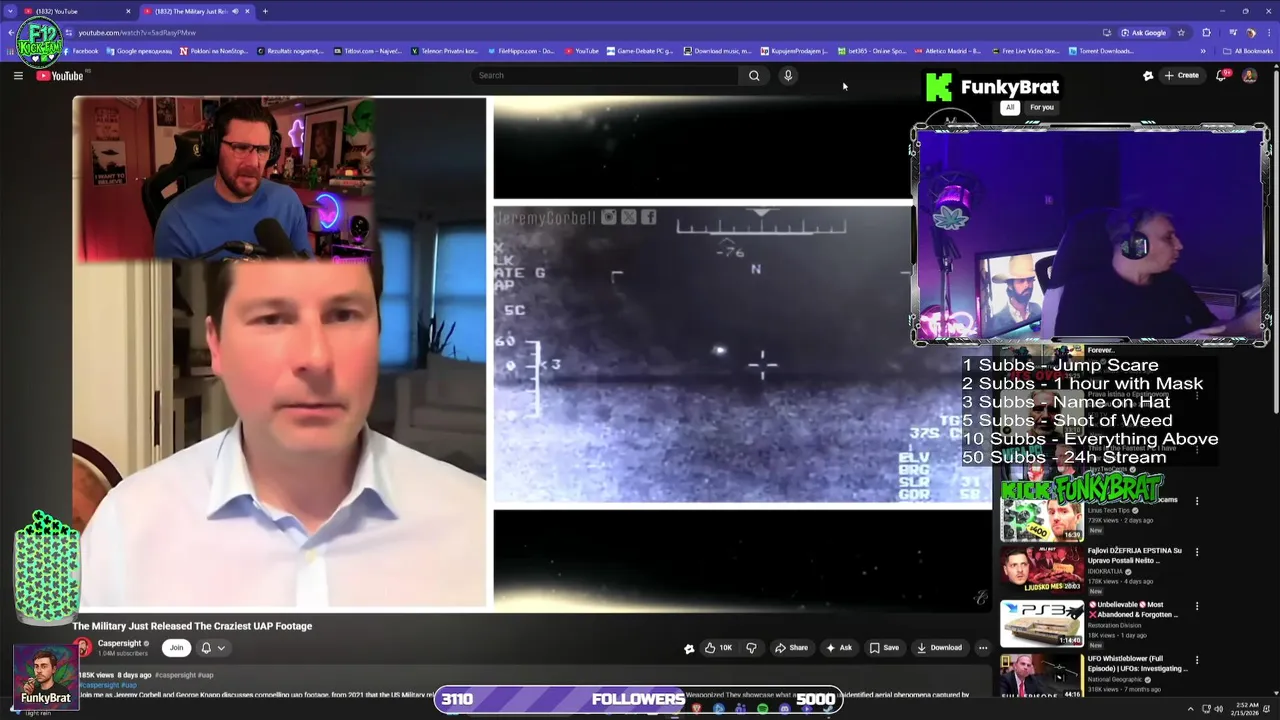The height and width of the screenshot is (720, 1280).
Task: Open the PS3 Abandoned & Forgotten thumbnail
Action: [x=1042, y=623]
